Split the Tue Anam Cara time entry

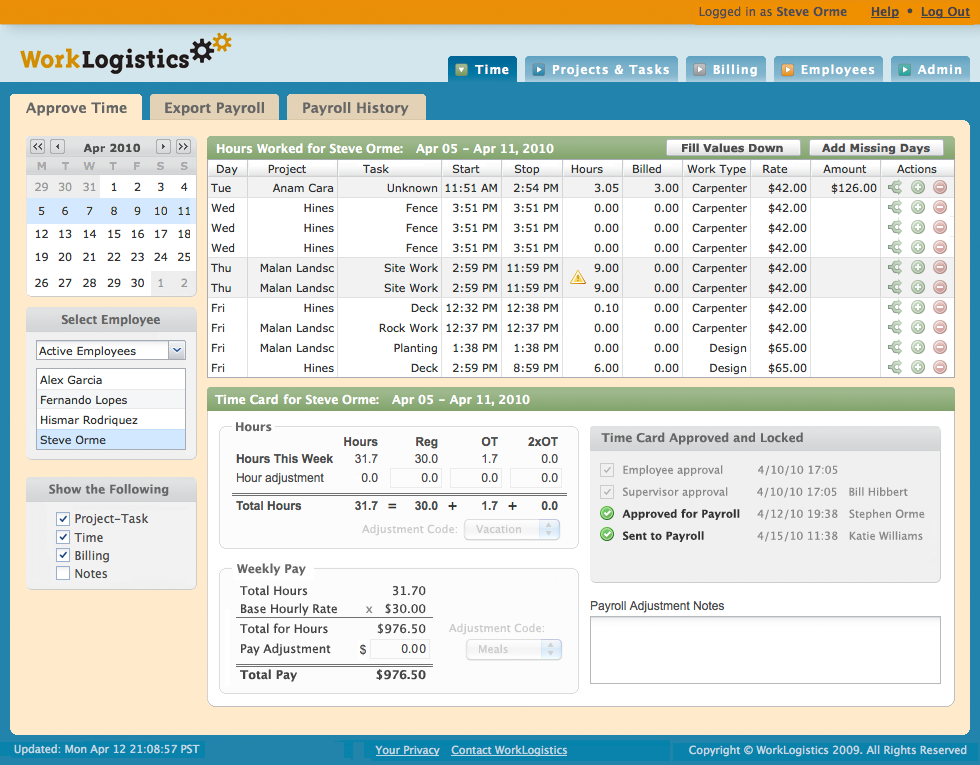click(x=894, y=187)
